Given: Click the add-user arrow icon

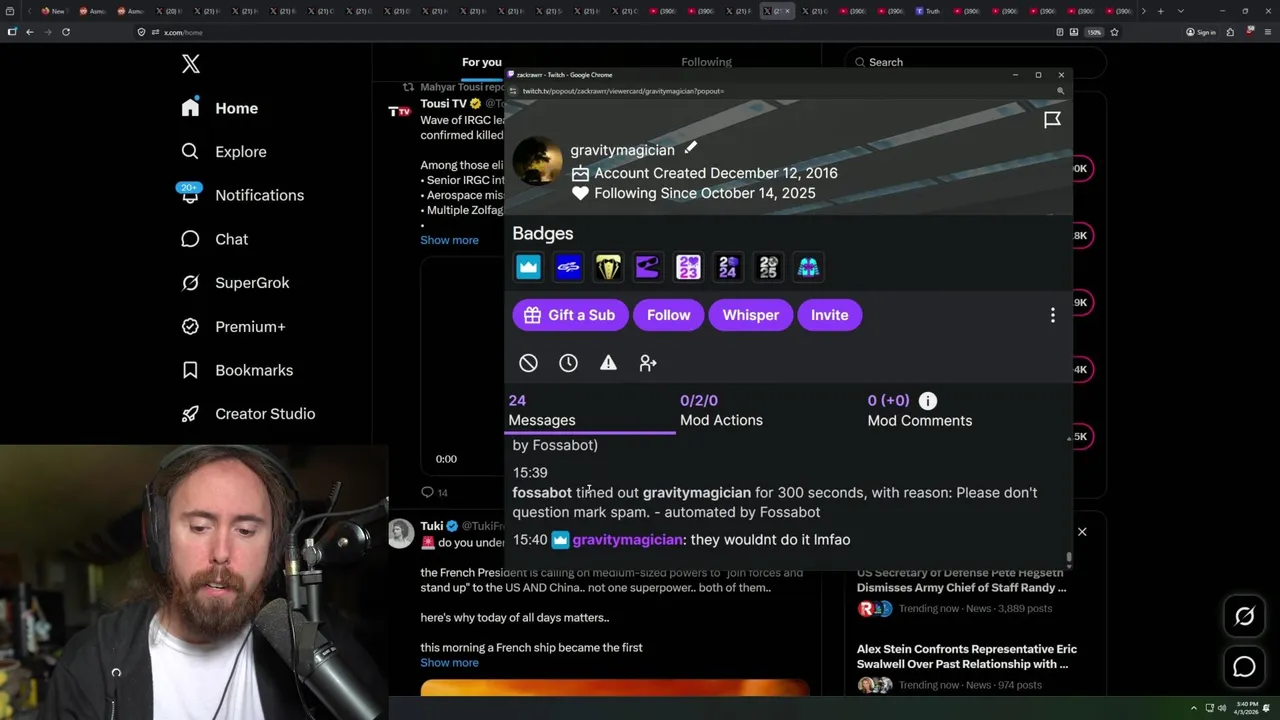Looking at the screenshot, I should pos(648,363).
